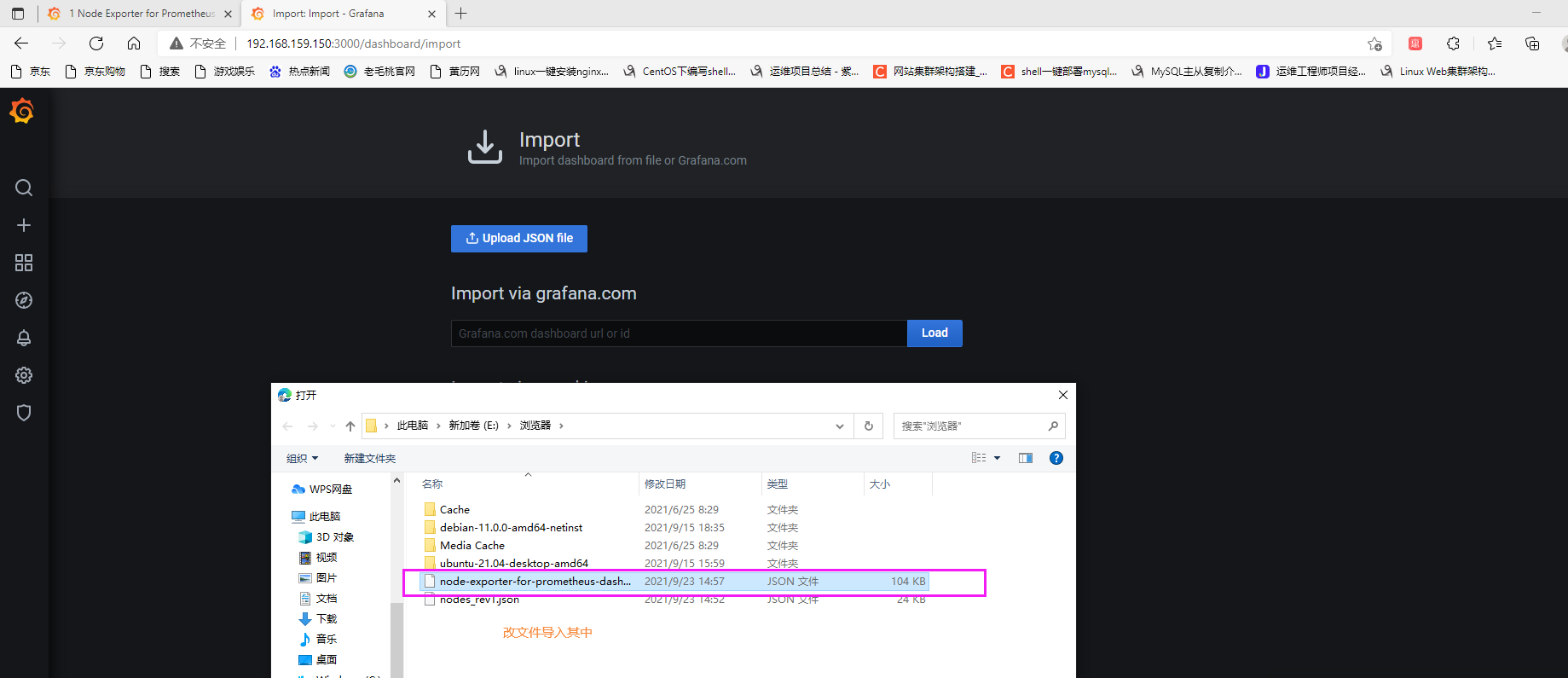Expand address path history dropdown
The height and width of the screenshot is (678, 1568).
(x=840, y=426)
